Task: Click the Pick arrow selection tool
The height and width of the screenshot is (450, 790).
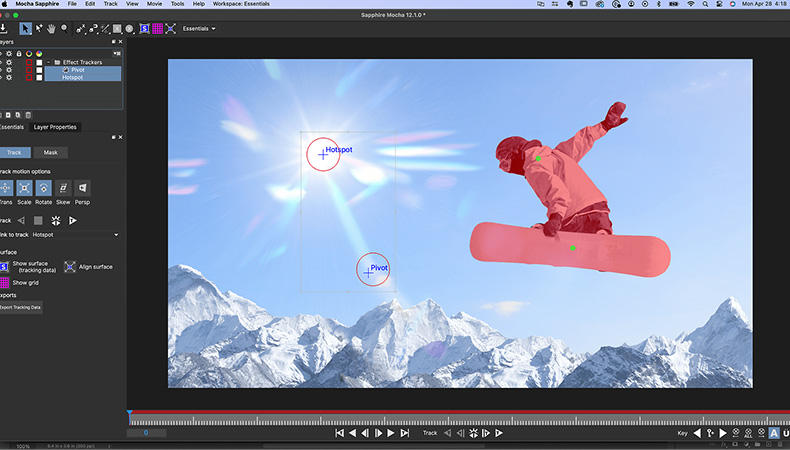Action: (26, 28)
